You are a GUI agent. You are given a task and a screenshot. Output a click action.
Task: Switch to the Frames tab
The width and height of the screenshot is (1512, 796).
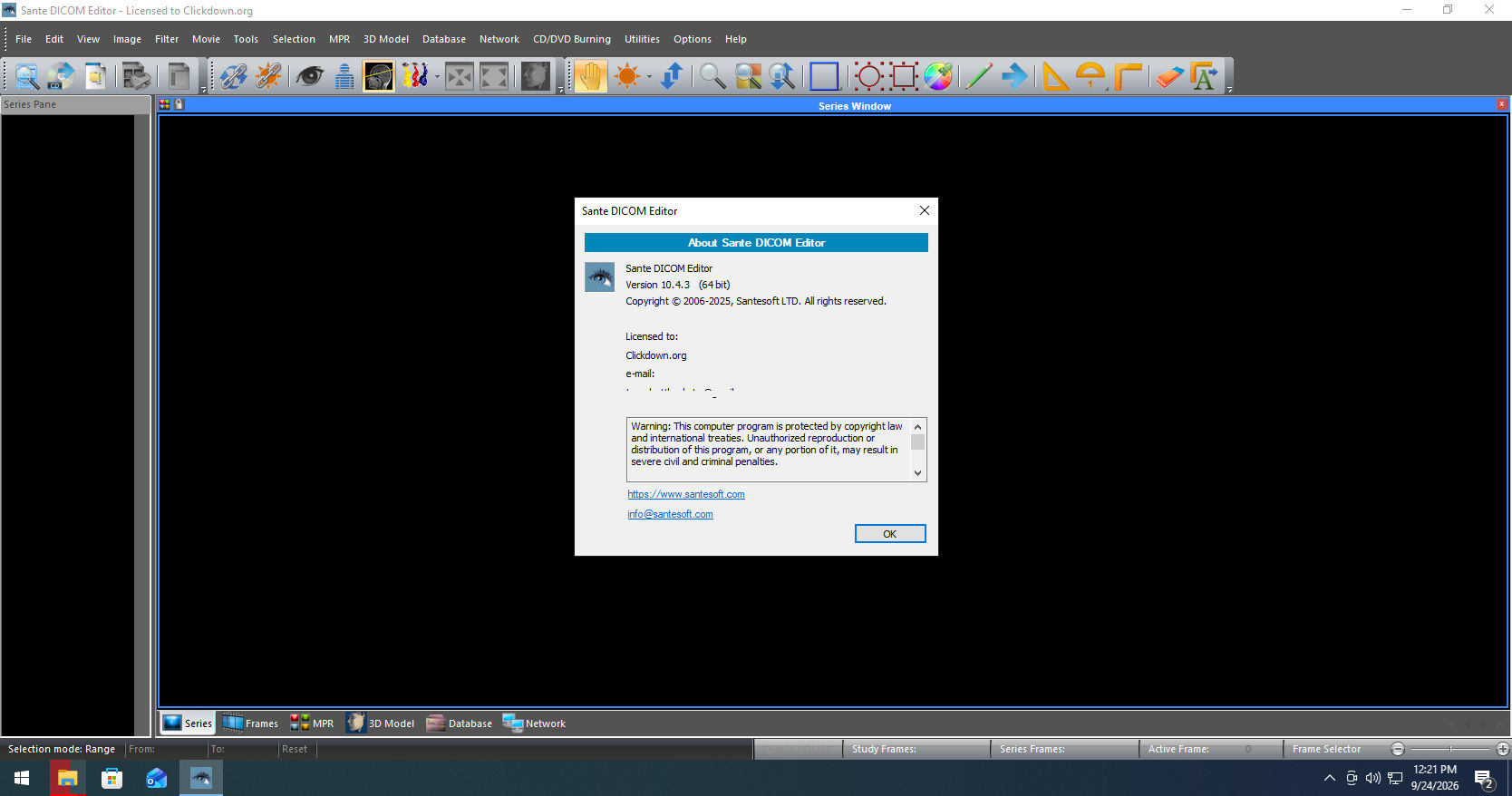pyautogui.click(x=251, y=723)
